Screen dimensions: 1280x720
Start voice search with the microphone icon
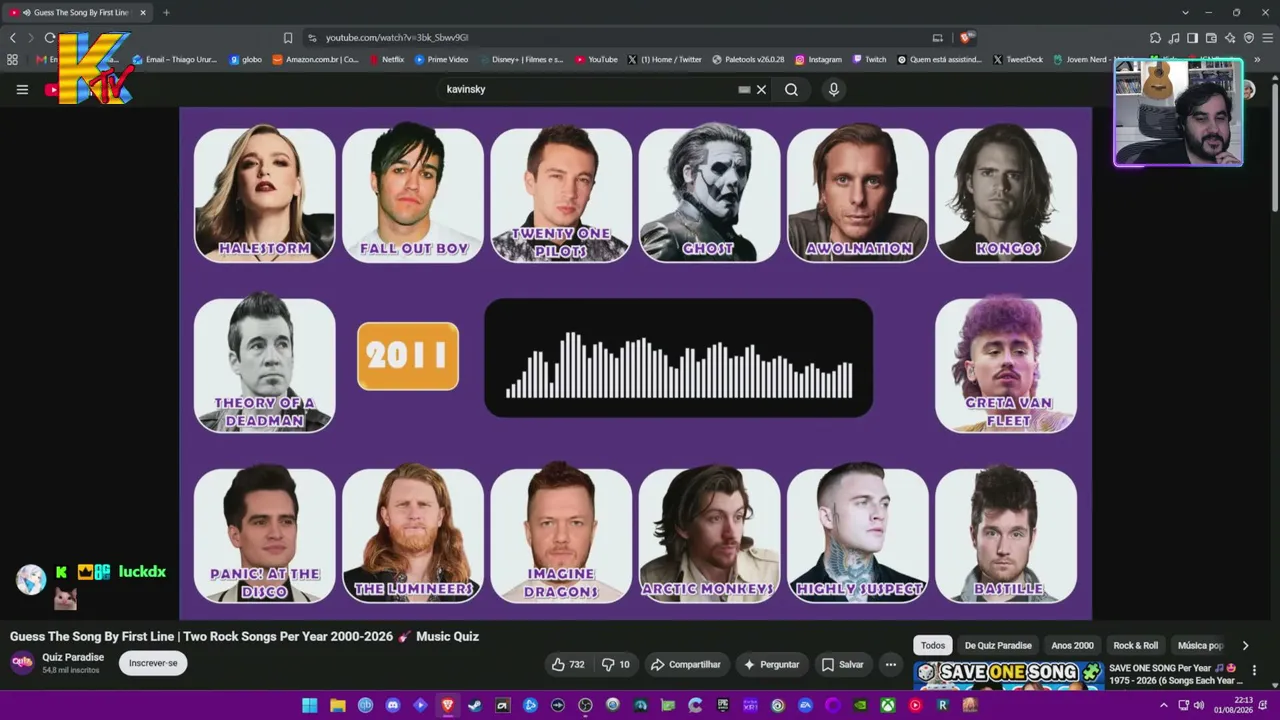click(x=833, y=89)
